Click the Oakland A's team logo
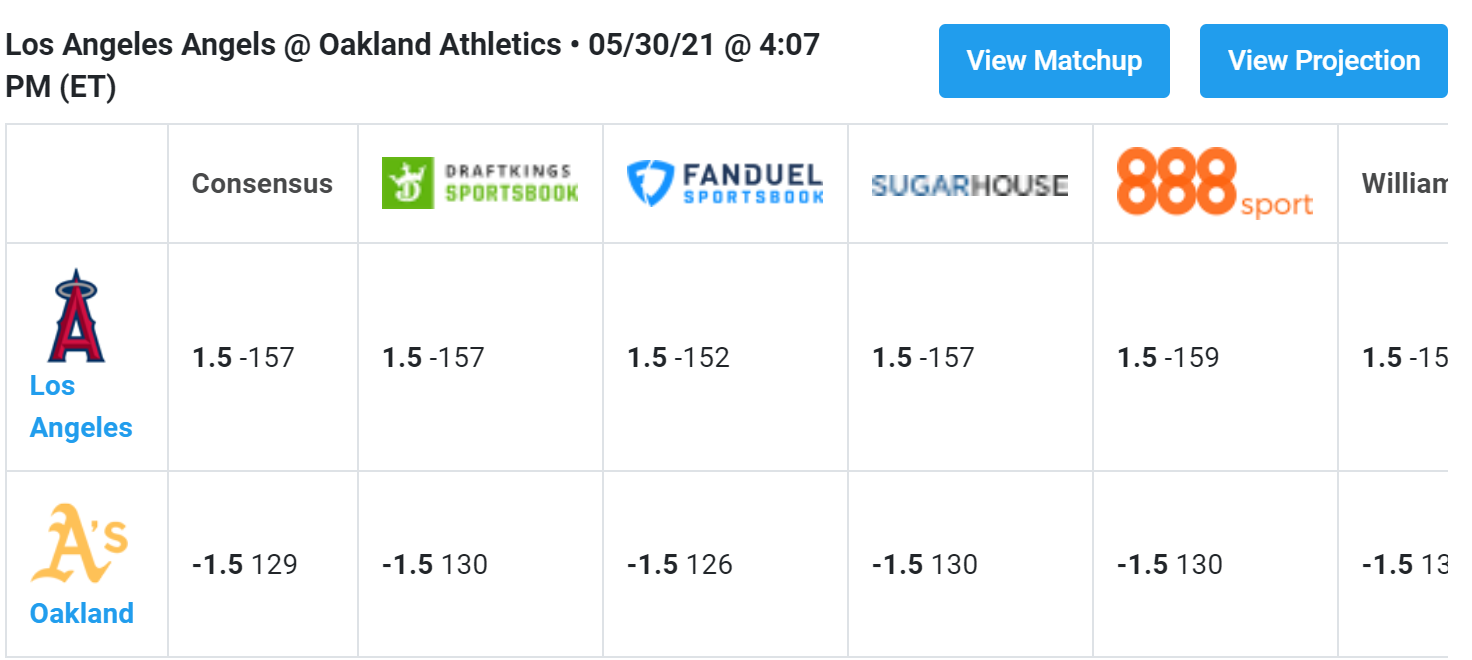Image resolution: width=1472 pixels, height=660 pixels. 80,543
